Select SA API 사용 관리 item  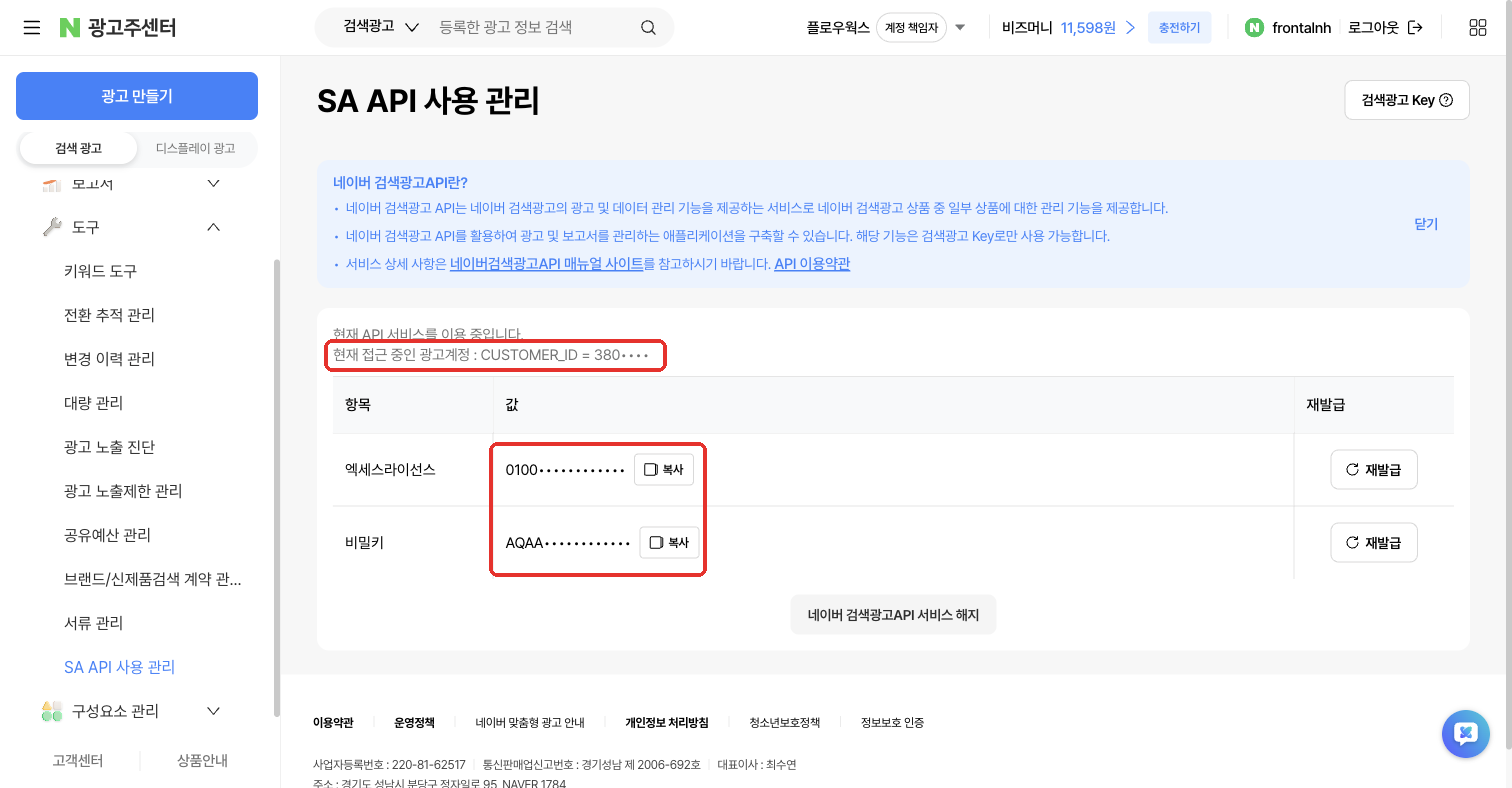coord(119,667)
